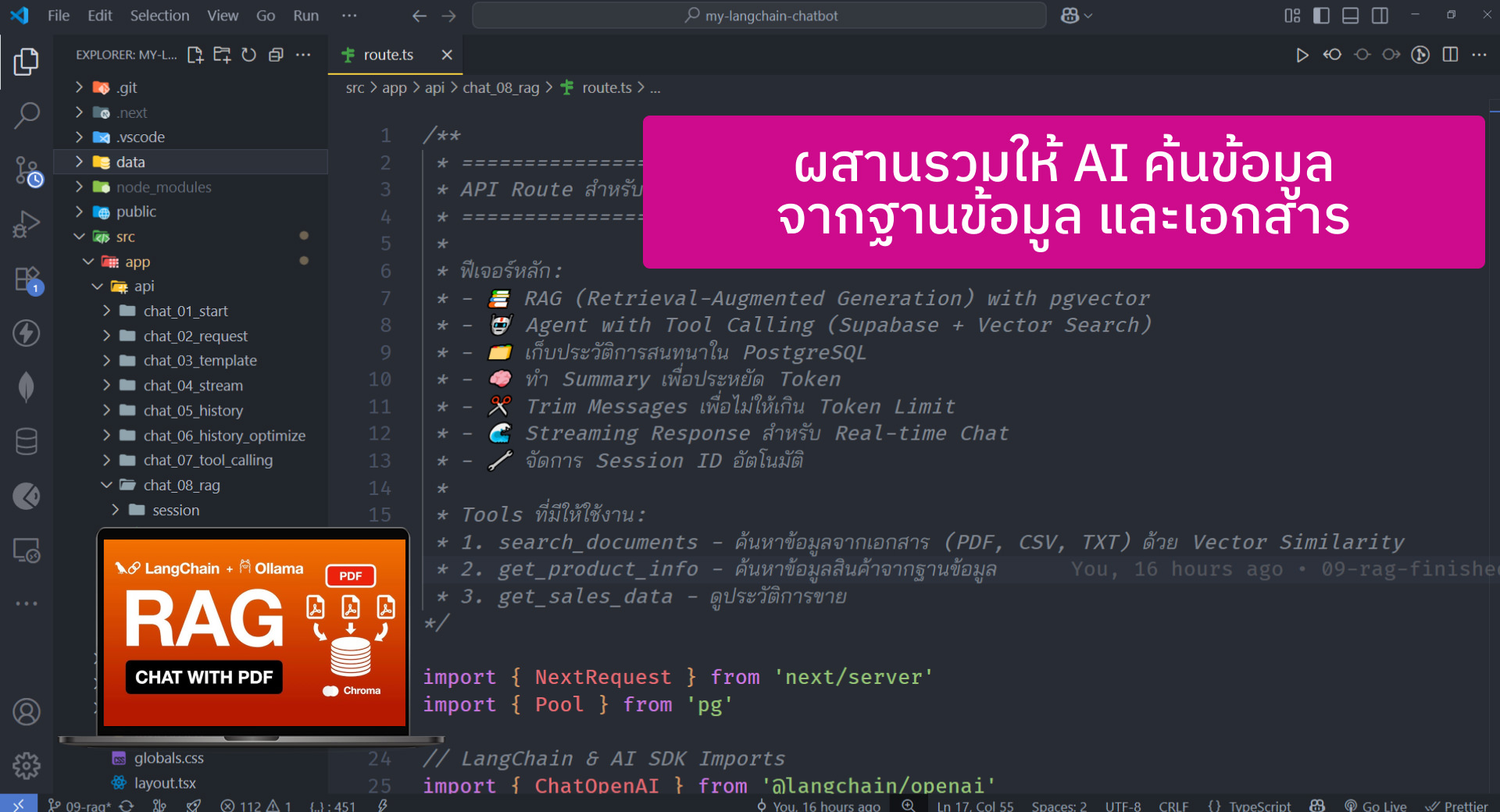The width and height of the screenshot is (1500, 812).
Task: Open the Explorer view in activity bar
Action: click(x=27, y=61)
